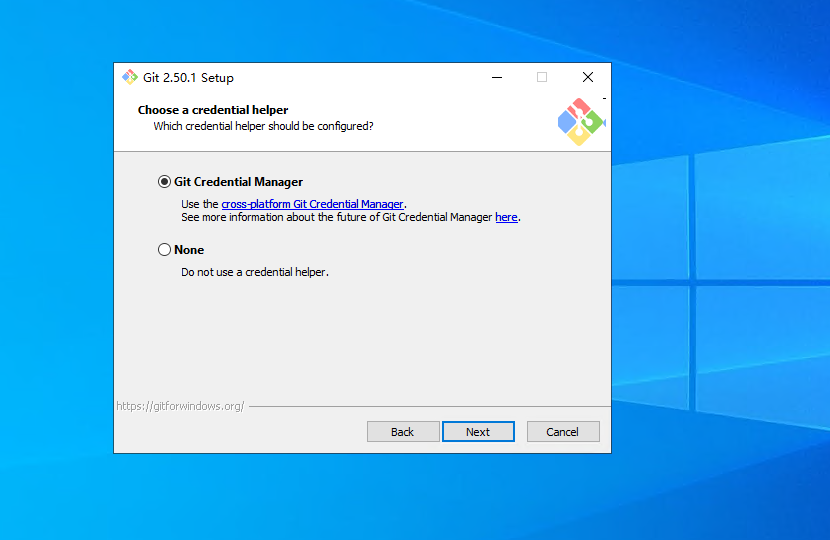This screenshot has height=540, width=830.
Task: Select the Git Credential Manager radio button
Action: 164,182
